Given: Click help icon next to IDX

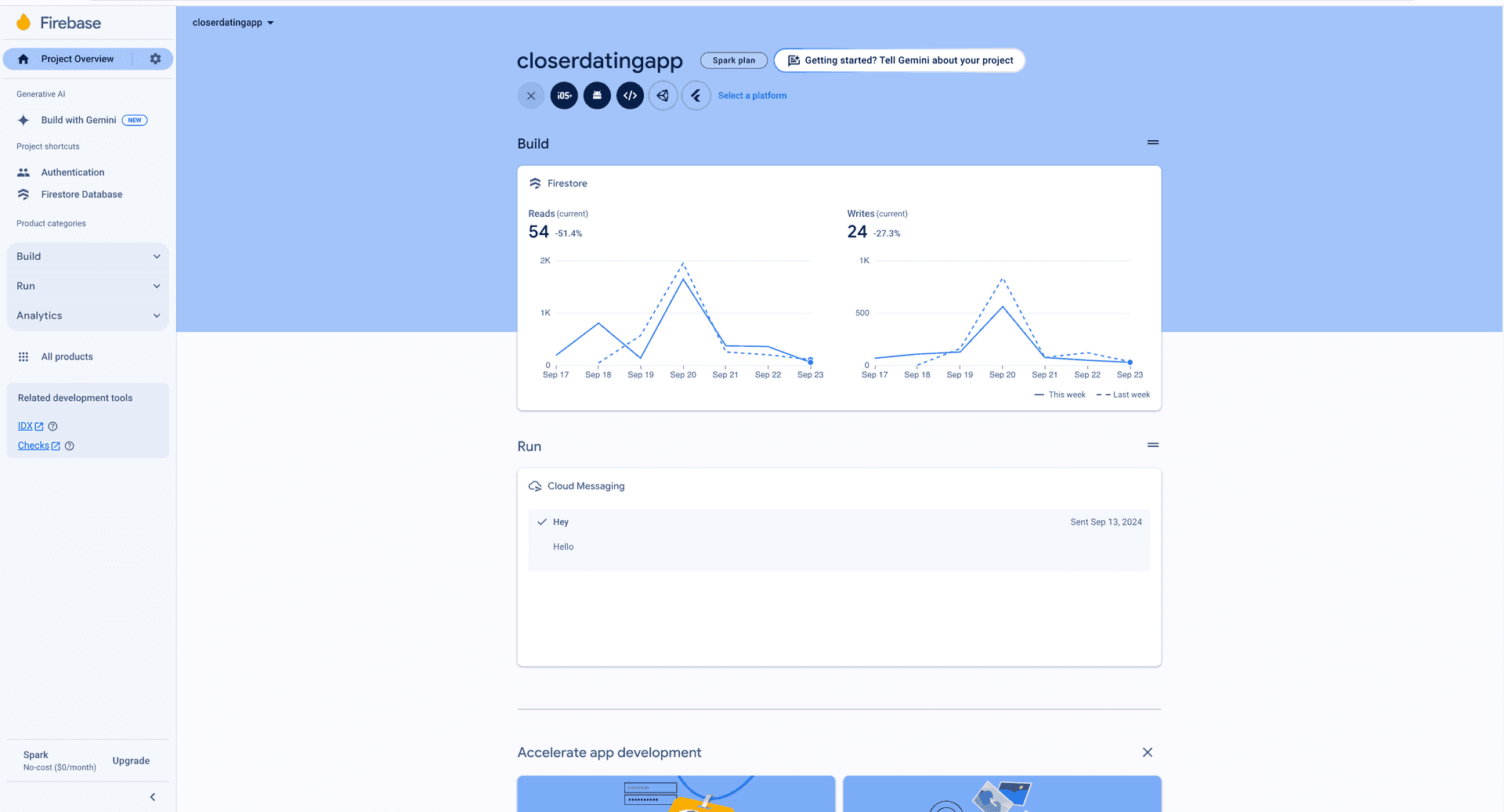Looking at the screenshot, I should 53,426.
